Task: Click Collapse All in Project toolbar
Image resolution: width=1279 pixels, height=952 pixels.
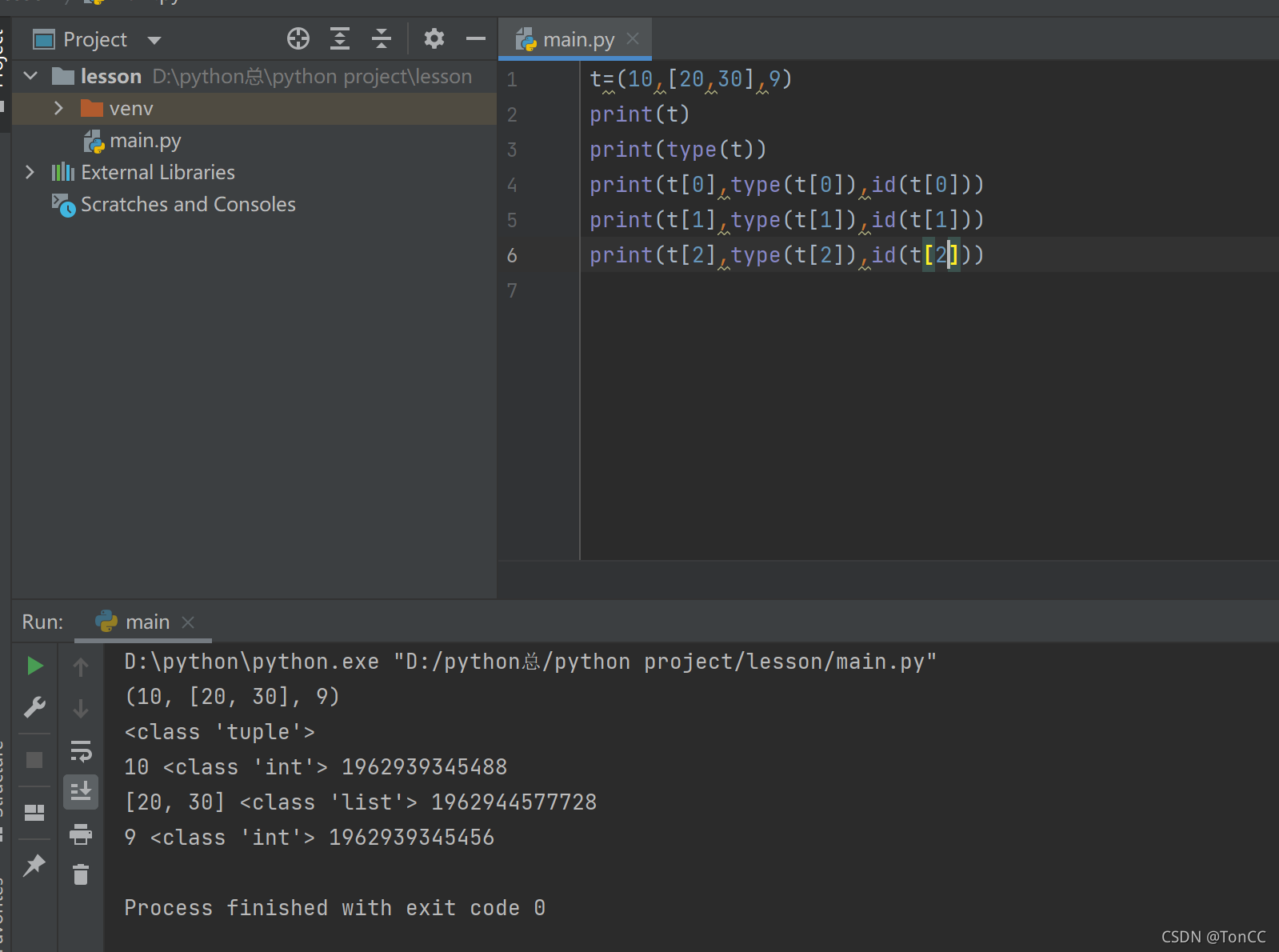Action: (382, 38)
